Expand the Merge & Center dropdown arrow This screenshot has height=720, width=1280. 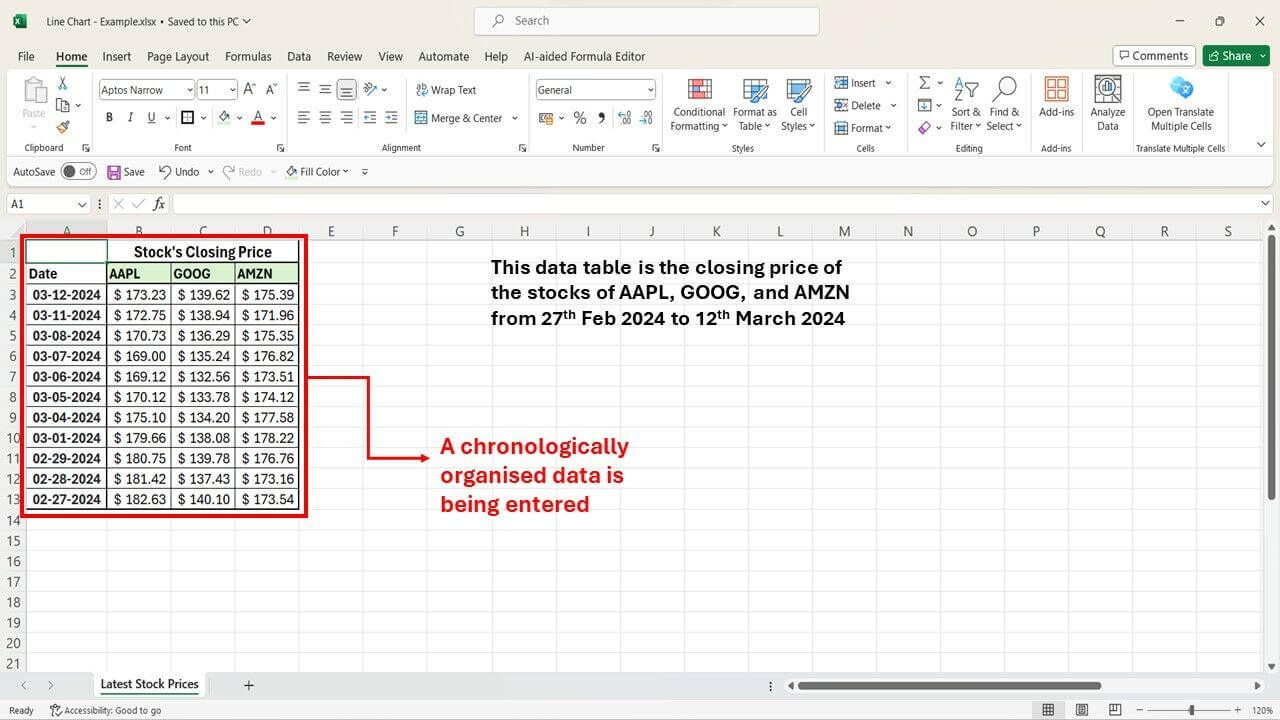click(x=515, y=118)
